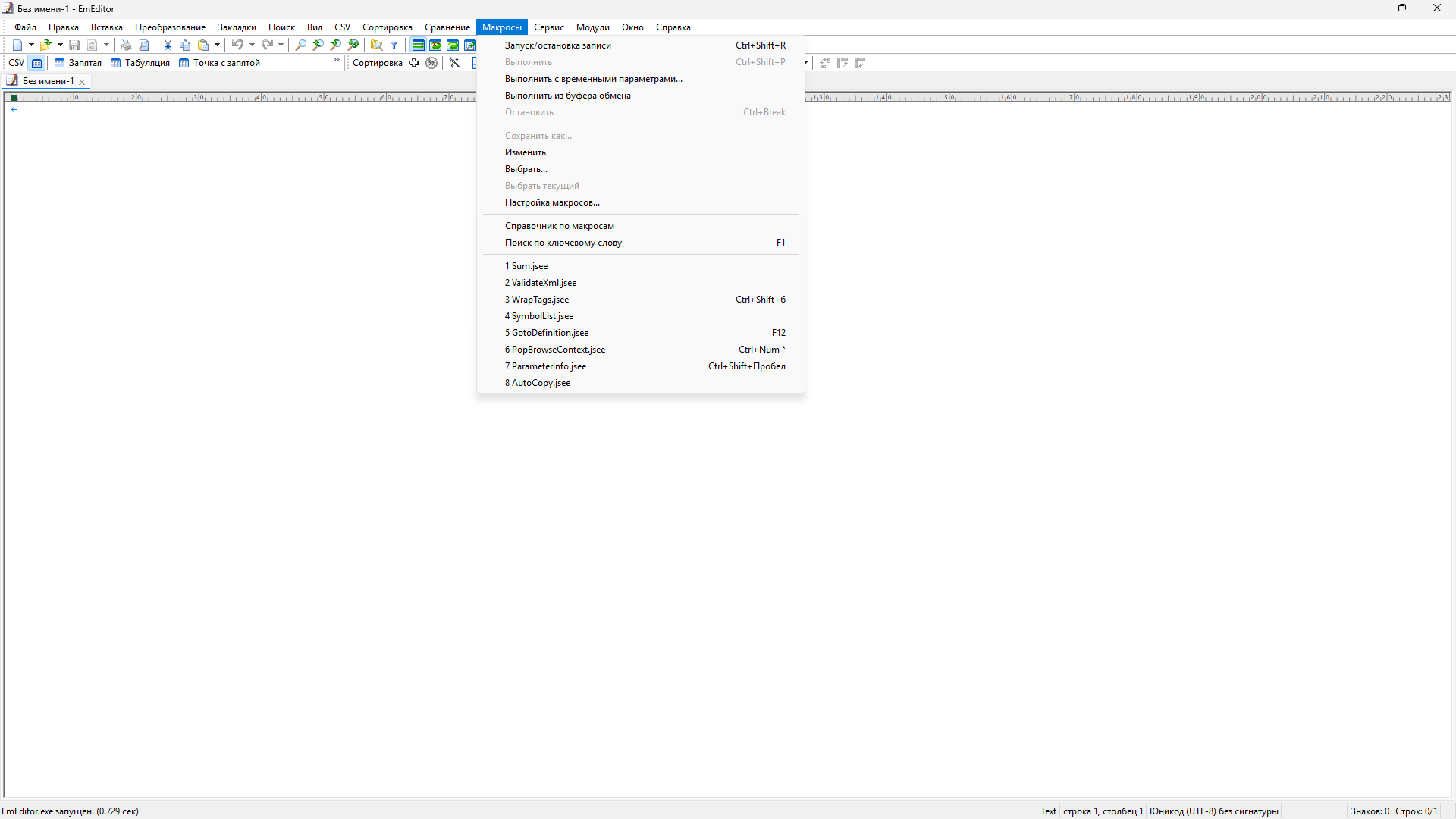Image resolution: width=1456 pixels, height=819 pixels.
Task: Click the New file icon
Action: point(17,45)
